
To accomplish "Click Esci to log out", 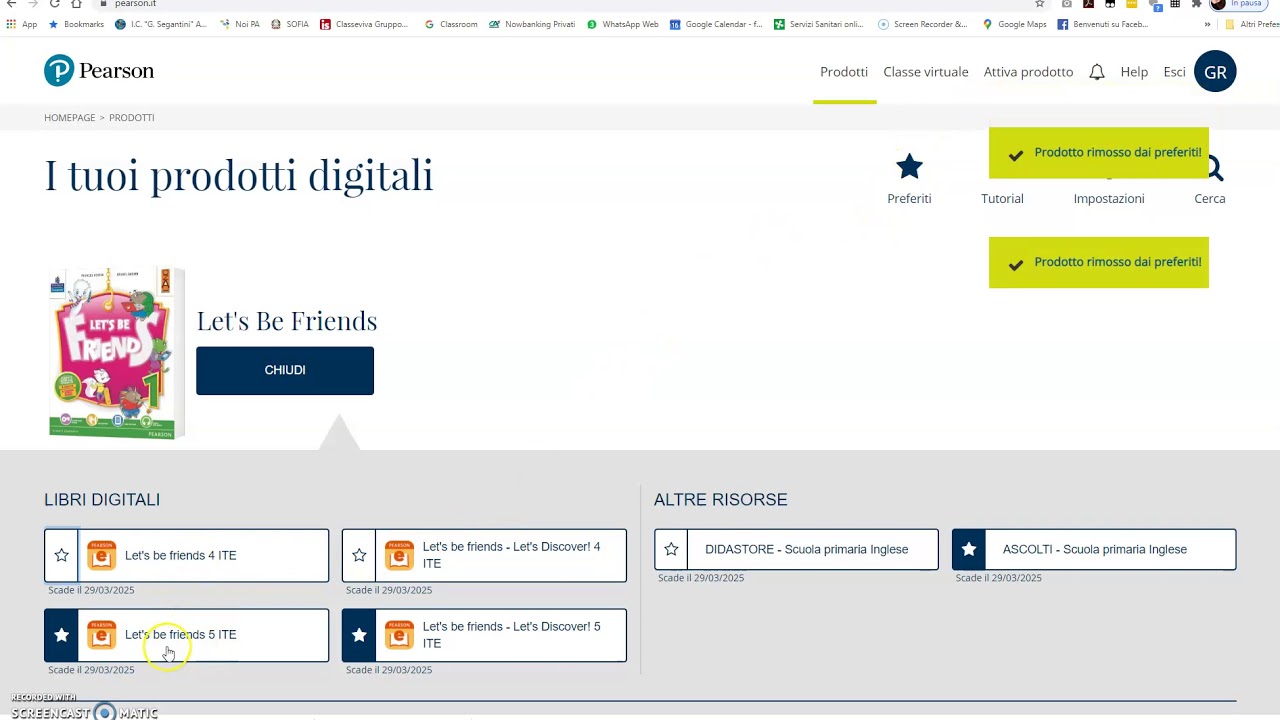I will click(1174, 72).
